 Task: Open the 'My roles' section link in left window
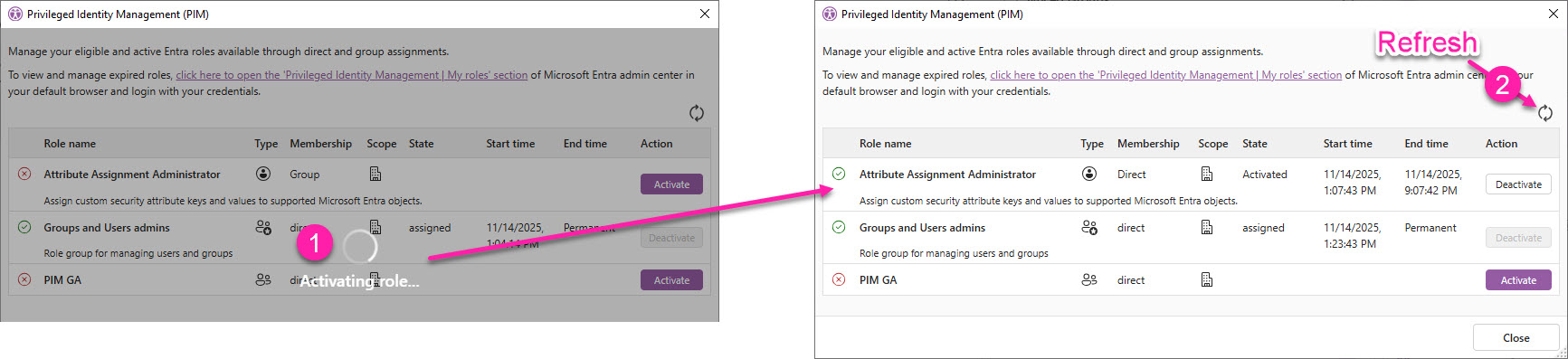point(352,75)
